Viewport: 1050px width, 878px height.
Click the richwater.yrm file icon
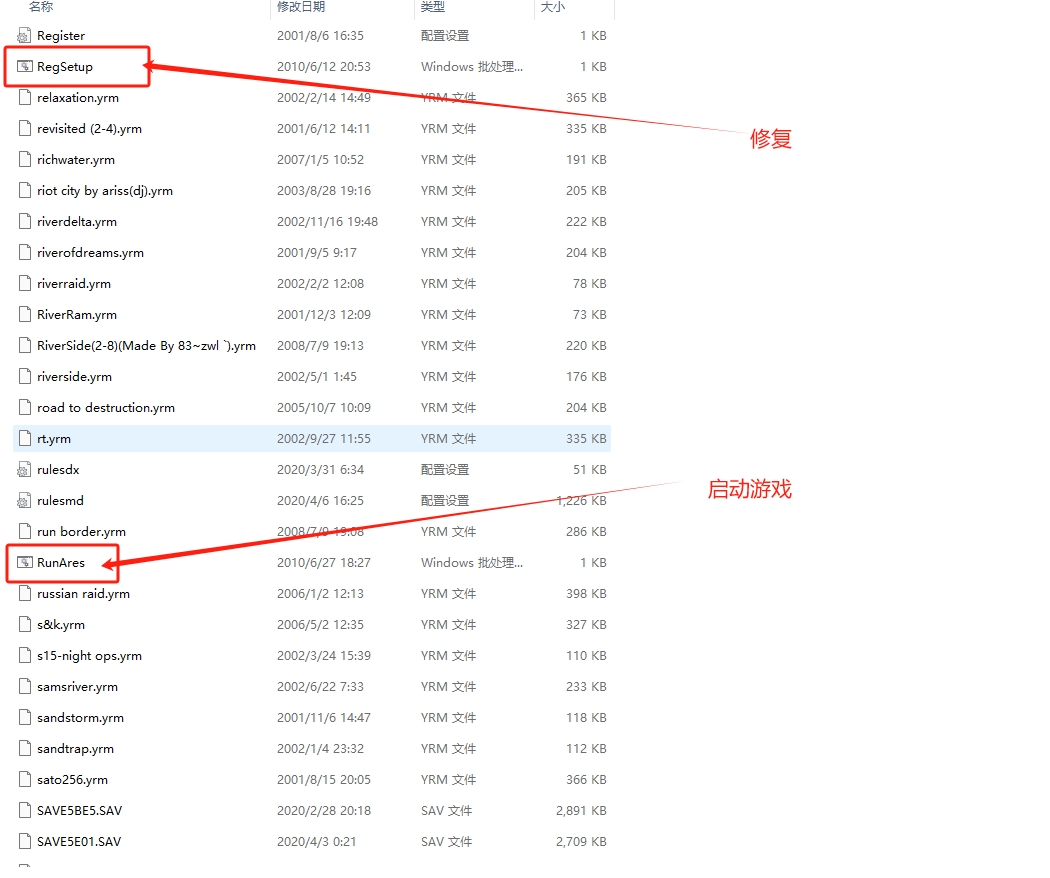pyautogui.click(x=25, y=159)
